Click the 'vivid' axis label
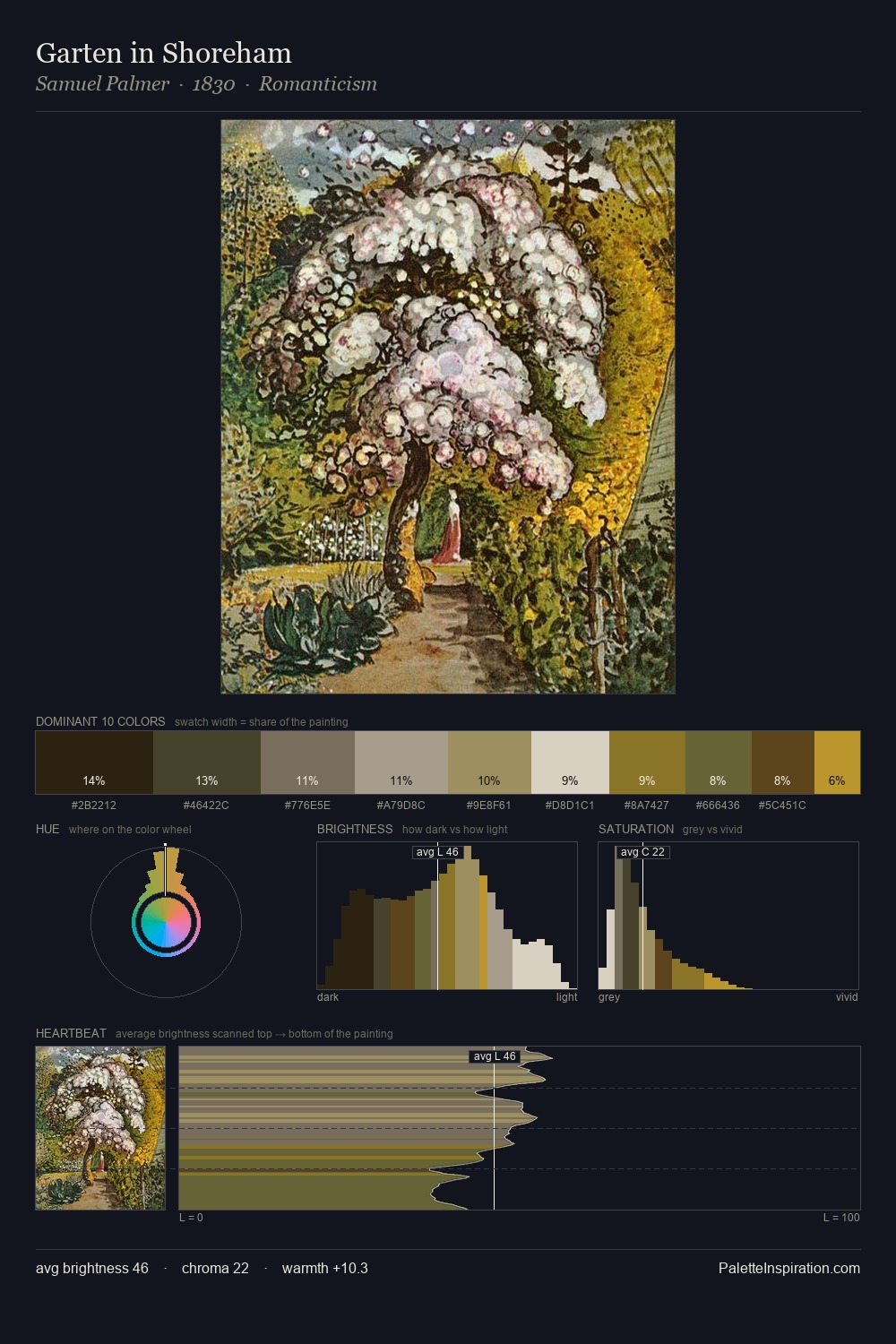 [x=847, y=997]
